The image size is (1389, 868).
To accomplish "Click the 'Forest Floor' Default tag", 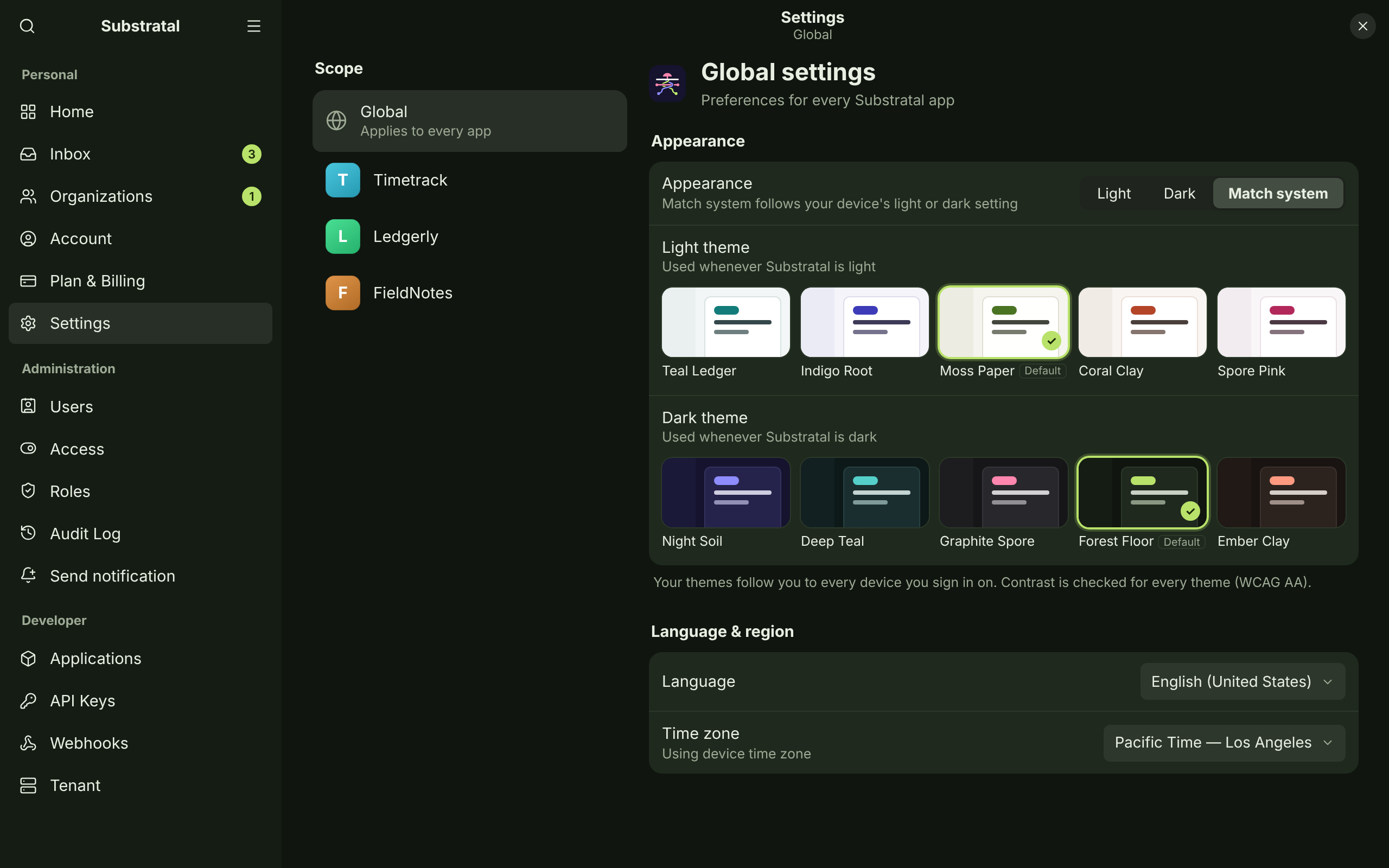I will pyautogui.click(x=1181, y=542).
